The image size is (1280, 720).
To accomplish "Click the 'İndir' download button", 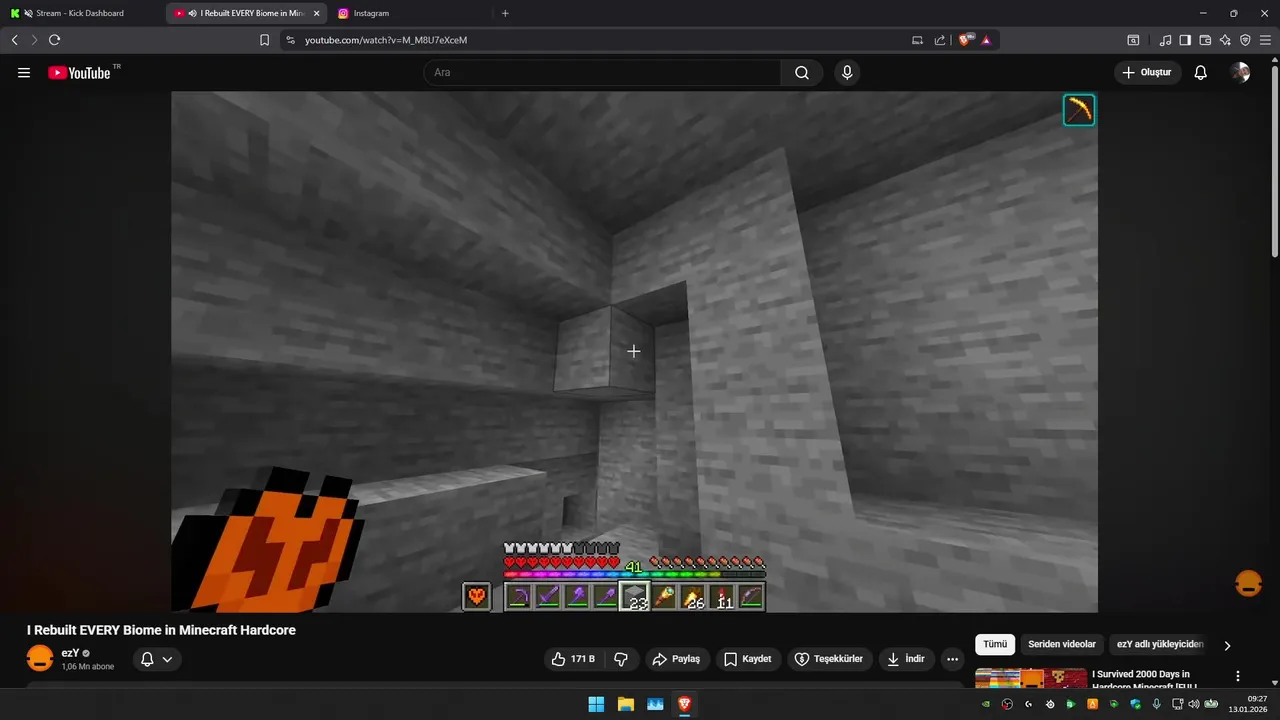I will (906, 659).
